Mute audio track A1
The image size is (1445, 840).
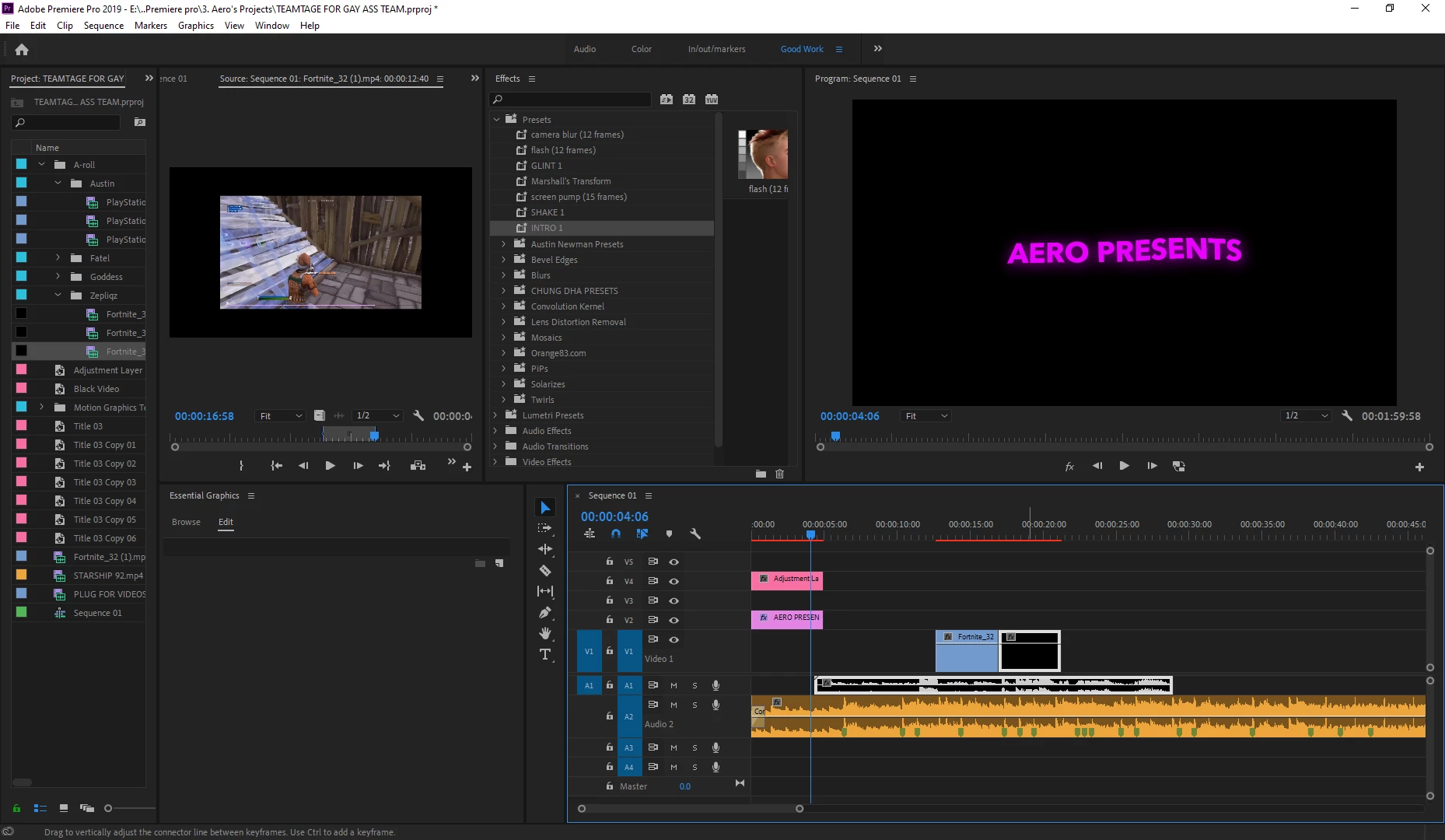[674, 685]
